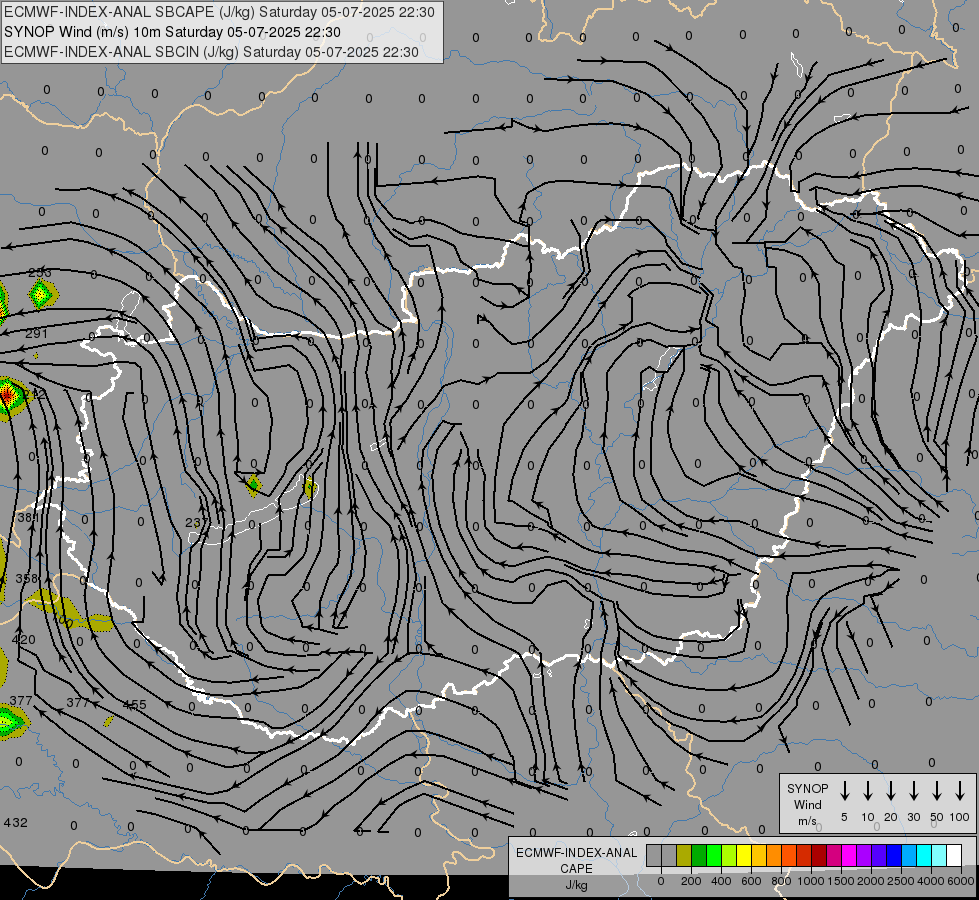
Task: Click the 4000 tick label in CAPE legend
Action: coord(932,881)
